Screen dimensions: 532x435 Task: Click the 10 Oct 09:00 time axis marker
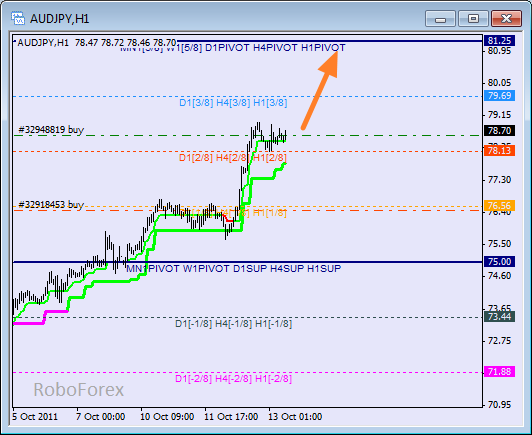click(167, 417)
